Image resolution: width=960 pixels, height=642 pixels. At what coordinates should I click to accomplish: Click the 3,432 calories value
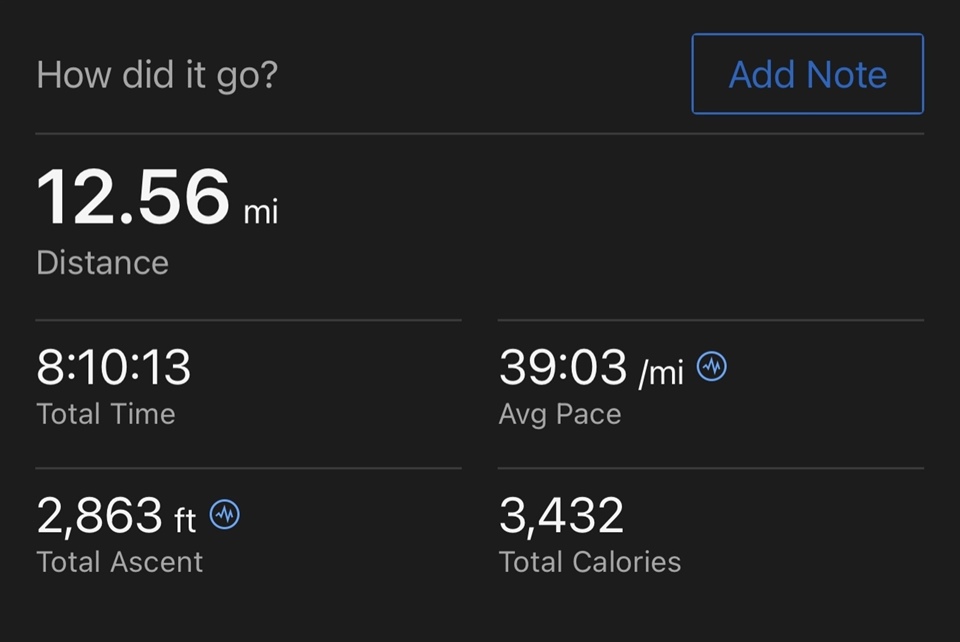[561, 516]
